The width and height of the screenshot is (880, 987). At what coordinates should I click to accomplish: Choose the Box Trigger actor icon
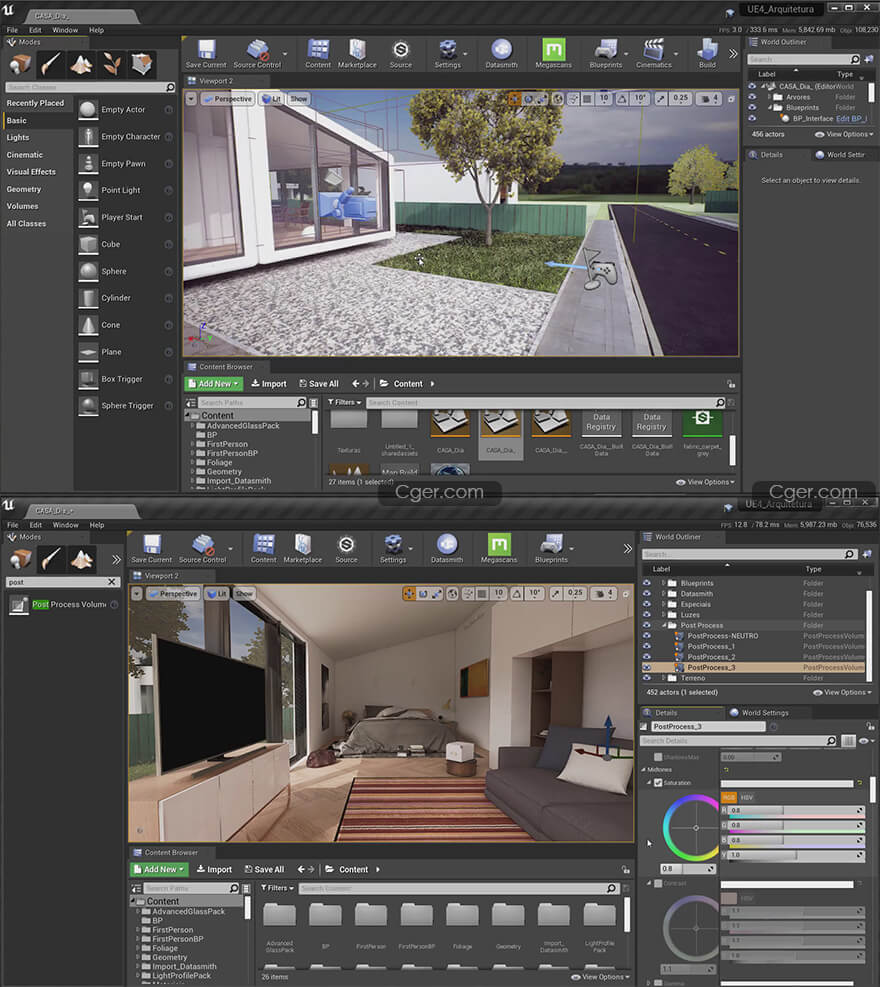pyautogui.click(x=88, y=379)
